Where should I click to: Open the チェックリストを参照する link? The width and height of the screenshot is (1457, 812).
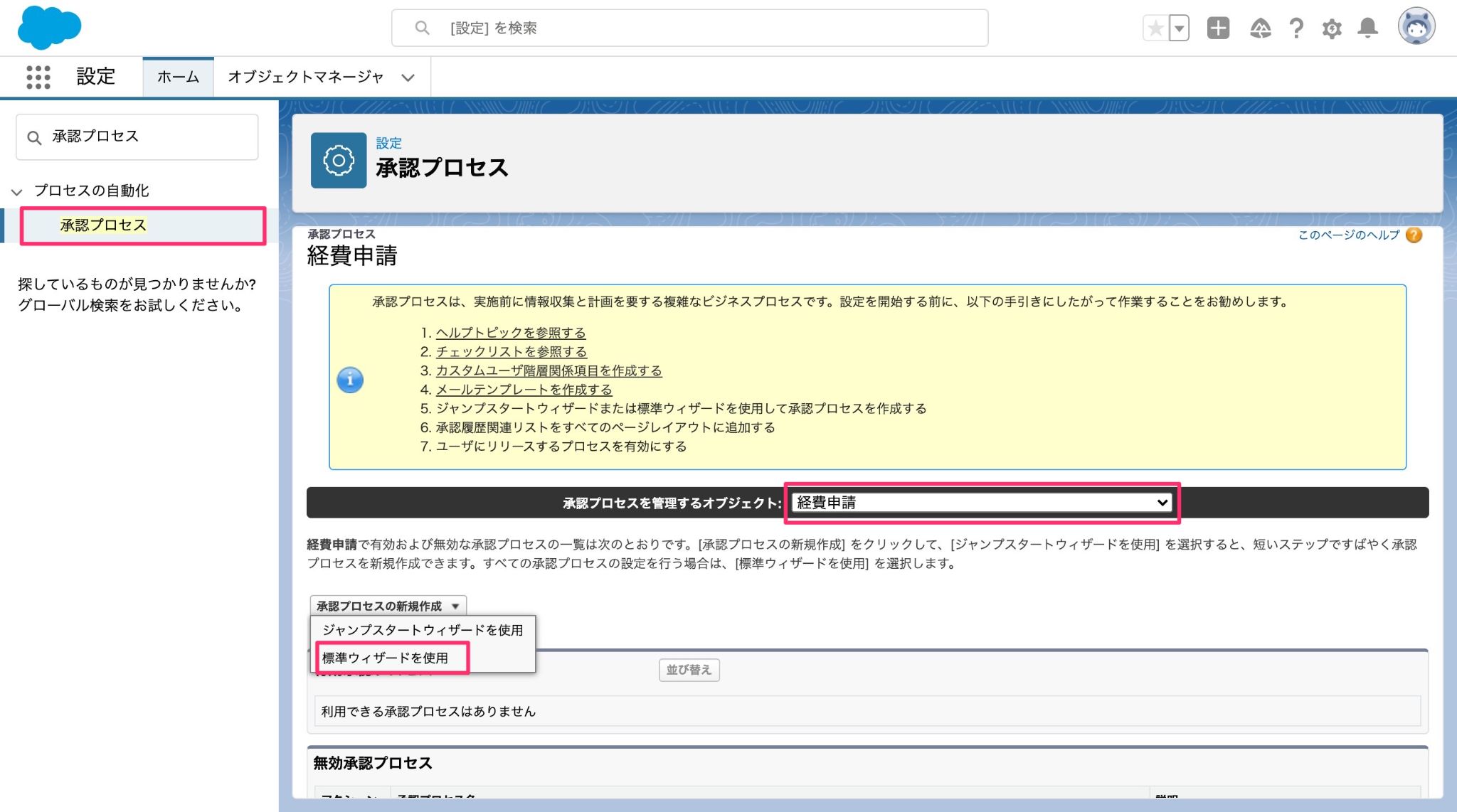(x=512, y=352)
